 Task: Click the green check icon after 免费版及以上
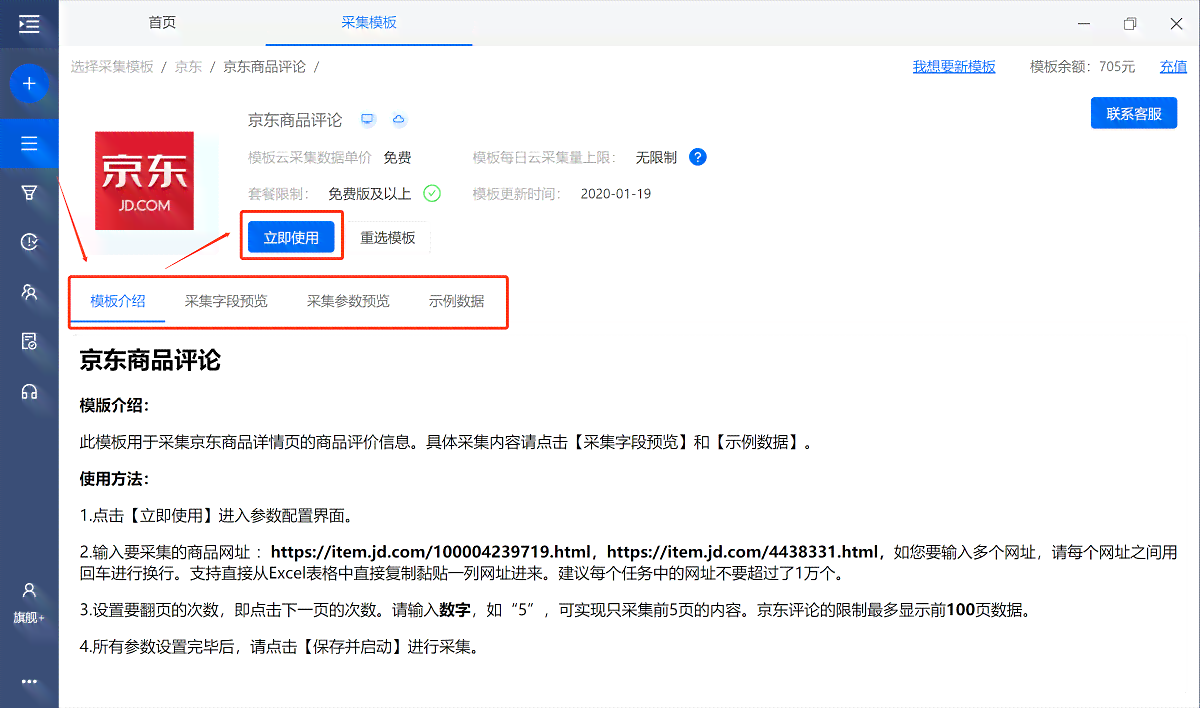tap(432, 193)
